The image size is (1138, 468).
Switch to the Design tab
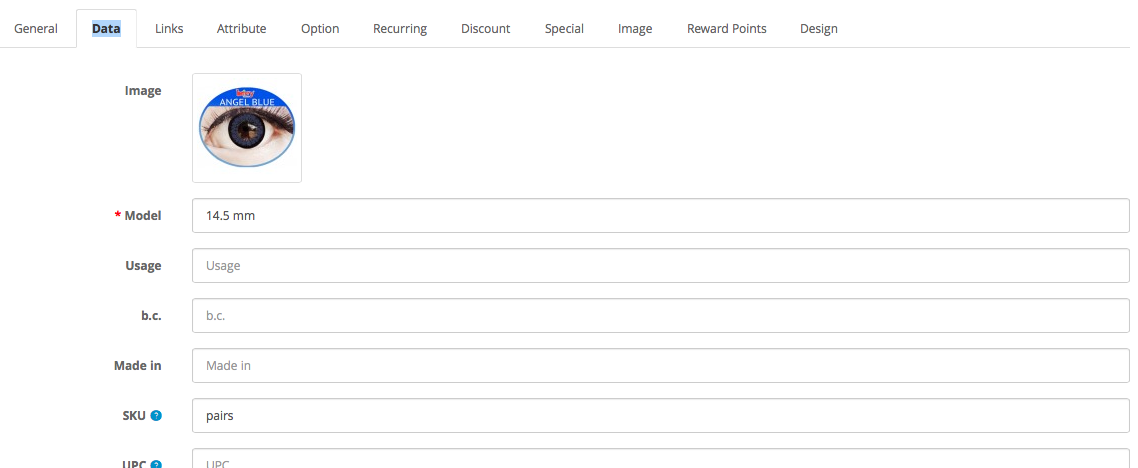819,29
